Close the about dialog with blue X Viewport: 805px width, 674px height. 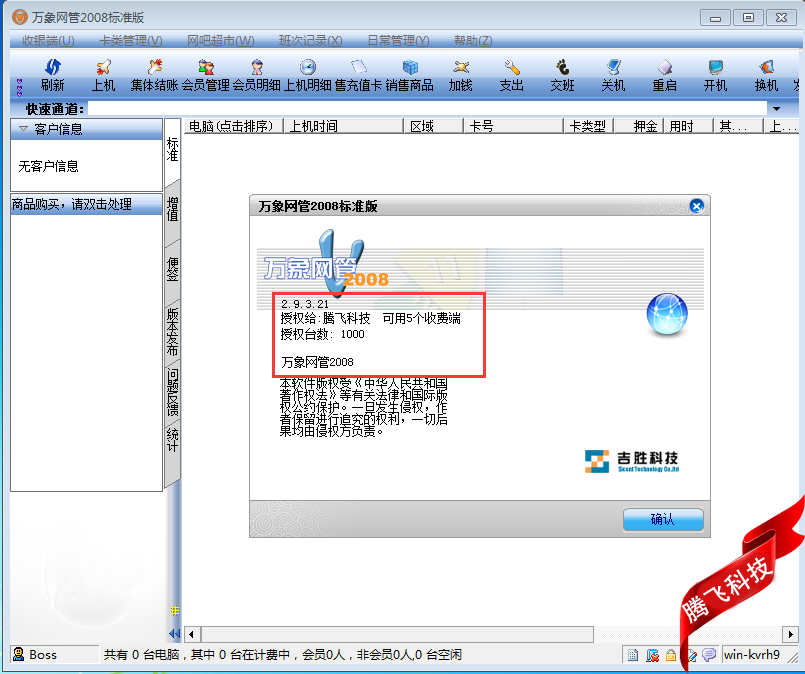pyautogui.click(x=697, y=206)
